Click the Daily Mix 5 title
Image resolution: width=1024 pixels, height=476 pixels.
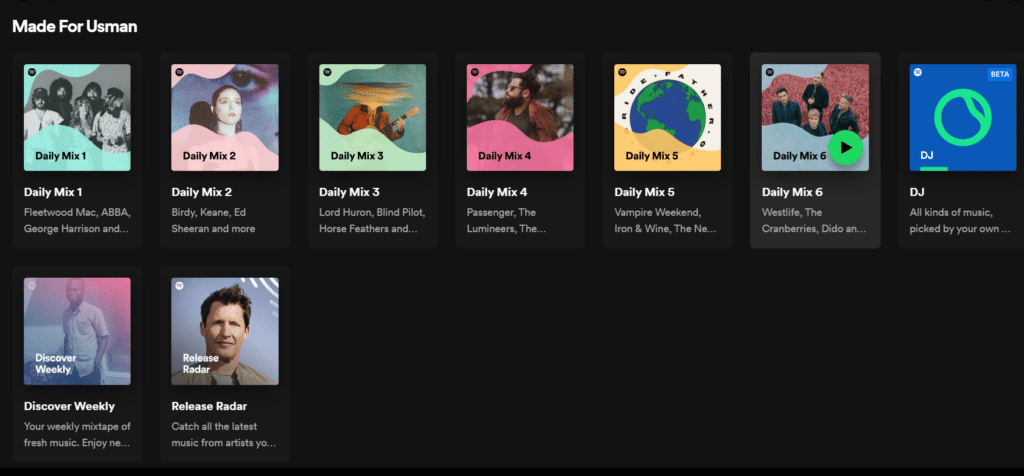(645, 193)
